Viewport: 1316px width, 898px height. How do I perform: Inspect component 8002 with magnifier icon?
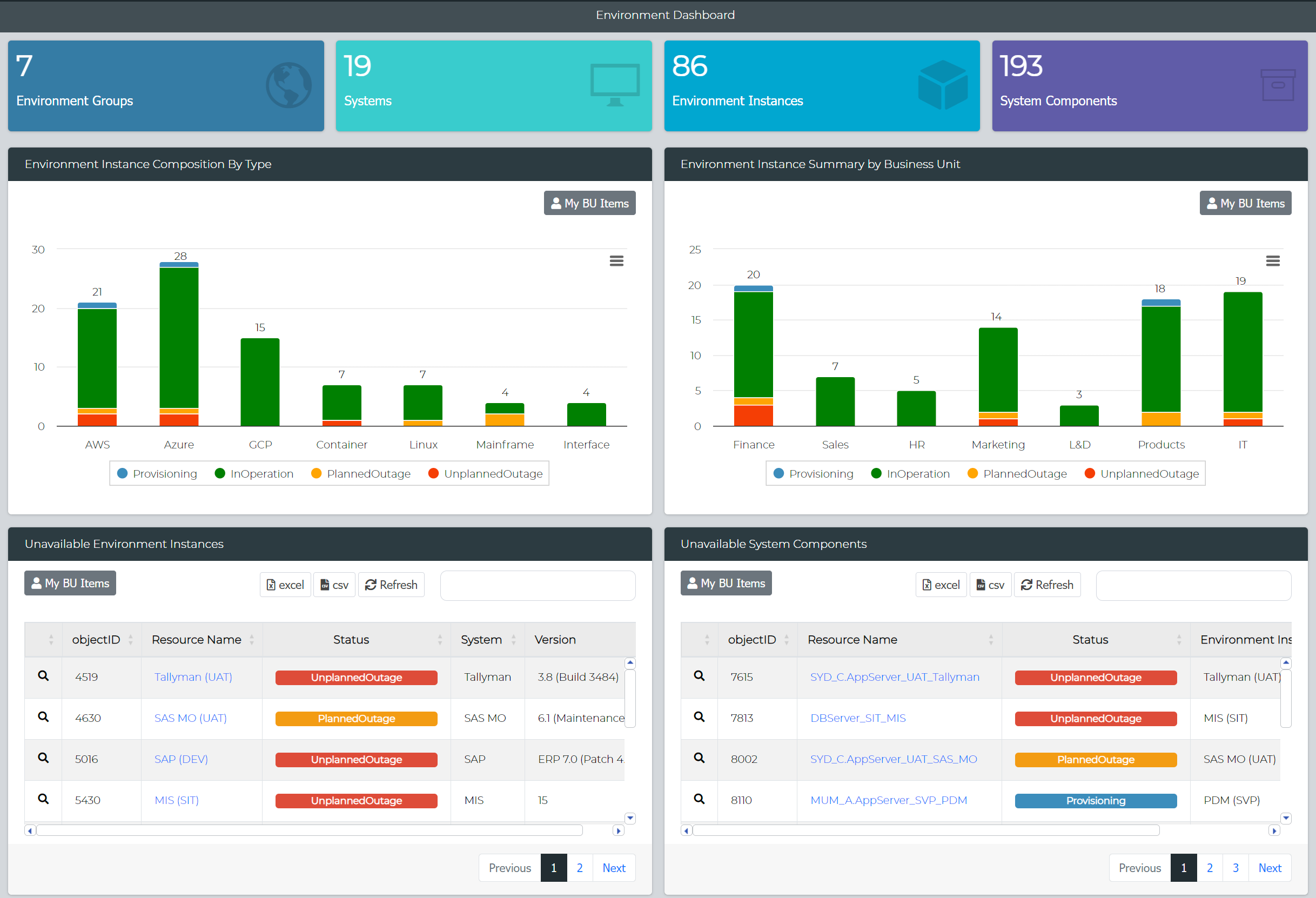point(700,758)
